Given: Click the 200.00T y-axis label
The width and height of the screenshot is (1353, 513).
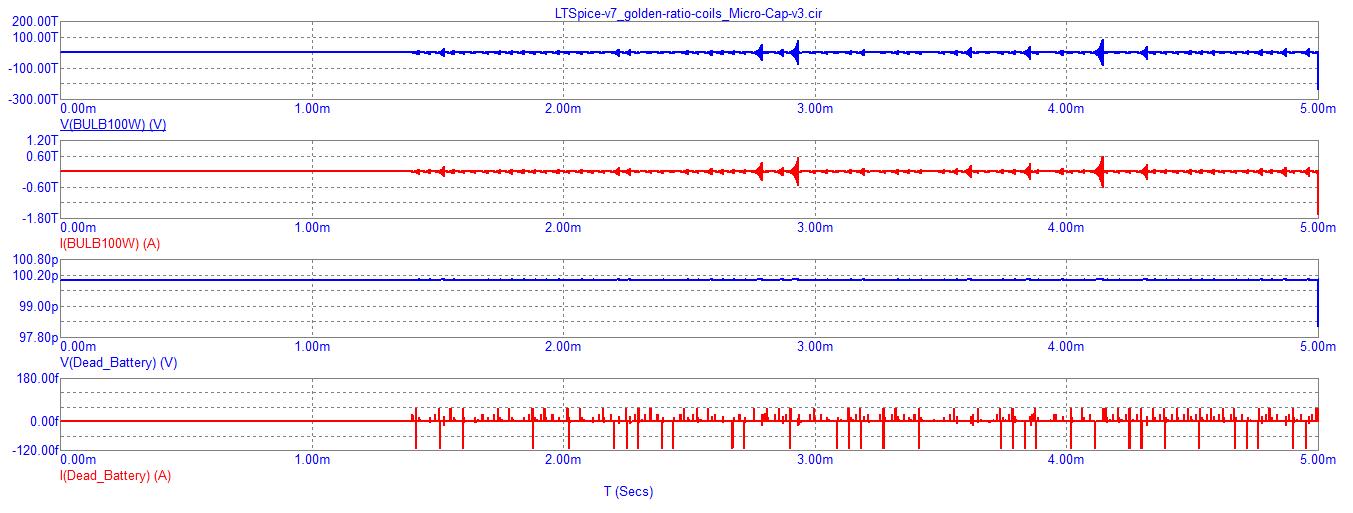Looking at the screenshot, I should tap(35, 21).
